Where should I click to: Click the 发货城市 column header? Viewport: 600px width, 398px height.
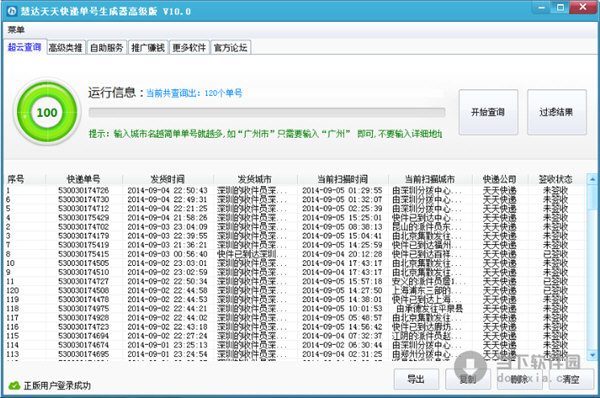[255, 179]
